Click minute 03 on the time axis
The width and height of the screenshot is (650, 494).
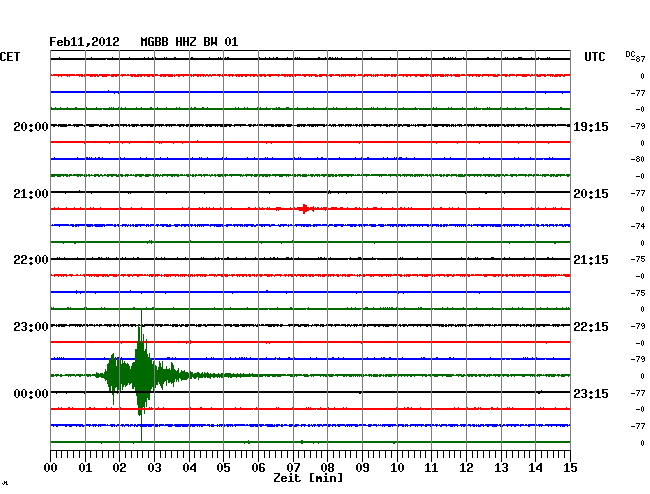[154, 468]
